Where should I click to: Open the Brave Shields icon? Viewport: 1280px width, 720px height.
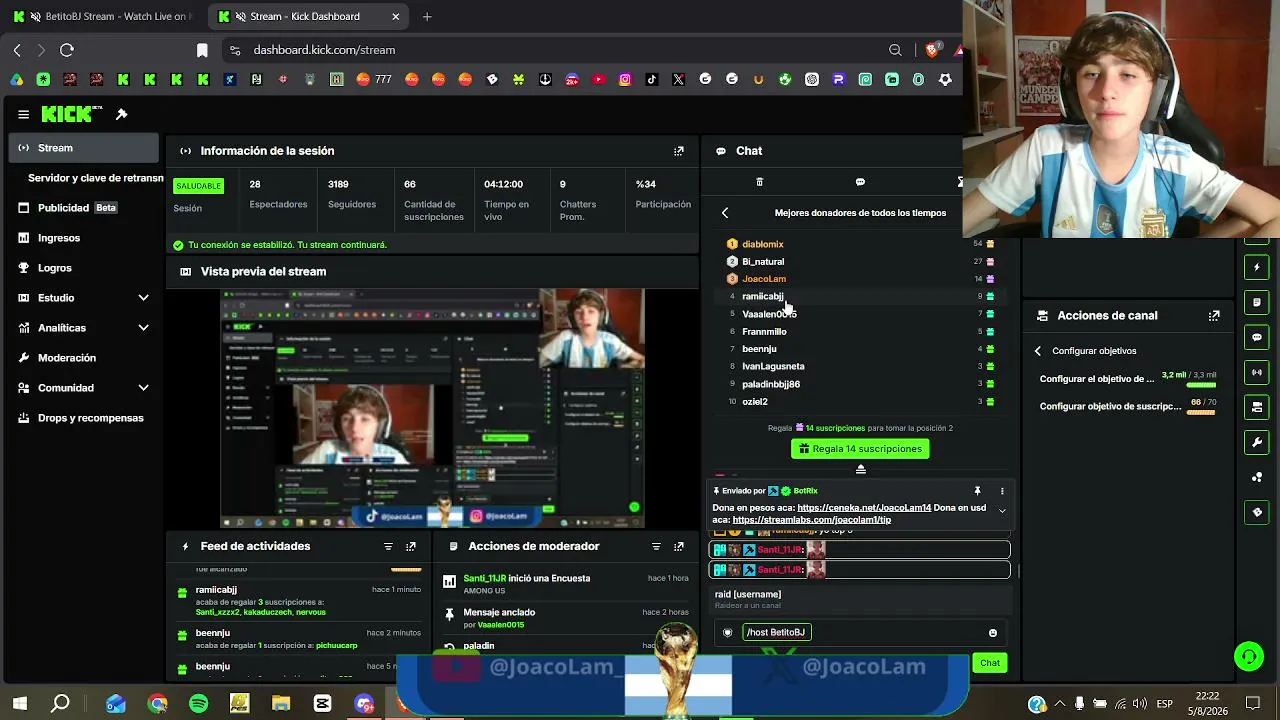pos(932,50)
